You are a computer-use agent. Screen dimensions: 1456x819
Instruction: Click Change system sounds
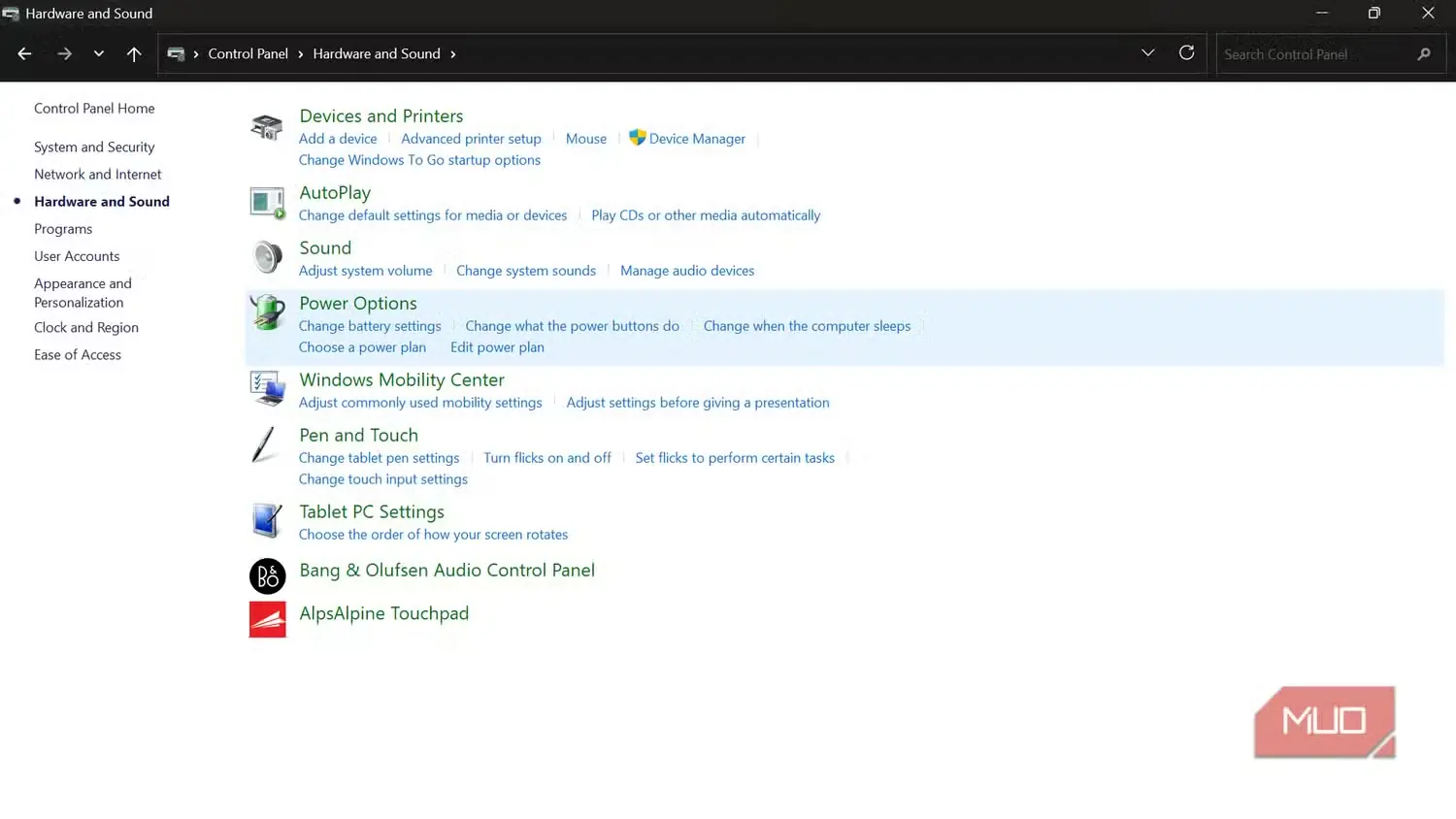coord(526,271)
